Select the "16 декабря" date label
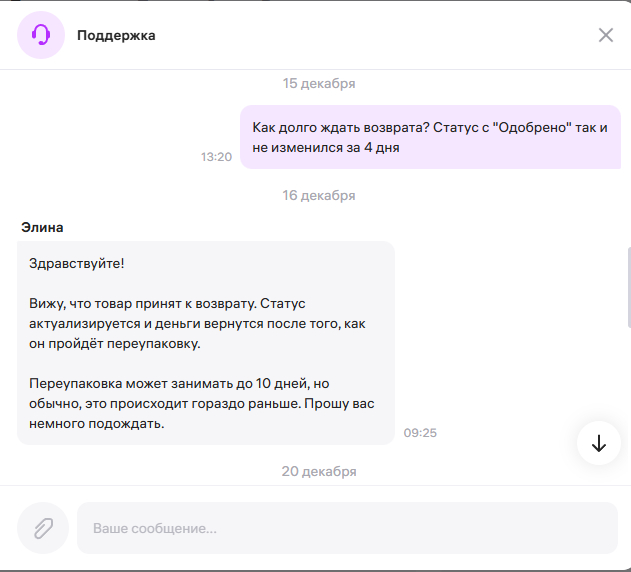This screenshot has width=631, height=572. click(x=319, y=195)
